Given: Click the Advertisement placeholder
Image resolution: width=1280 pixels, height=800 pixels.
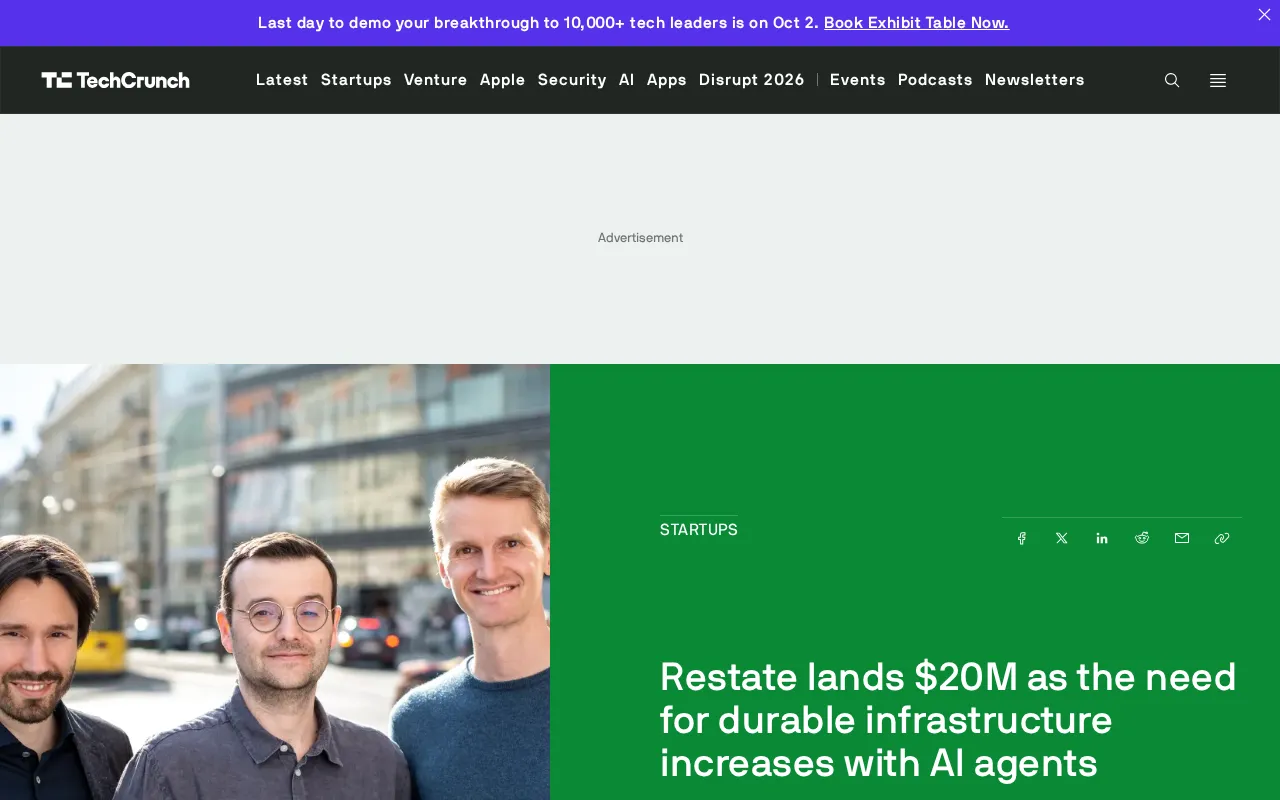Looking at the screenshot, I should click(640, 238).
